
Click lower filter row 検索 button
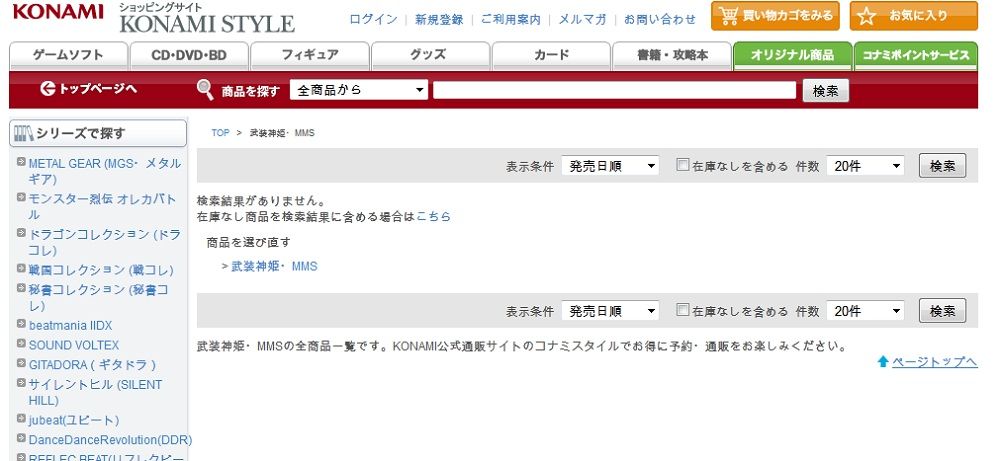click(x=942, y=311)
